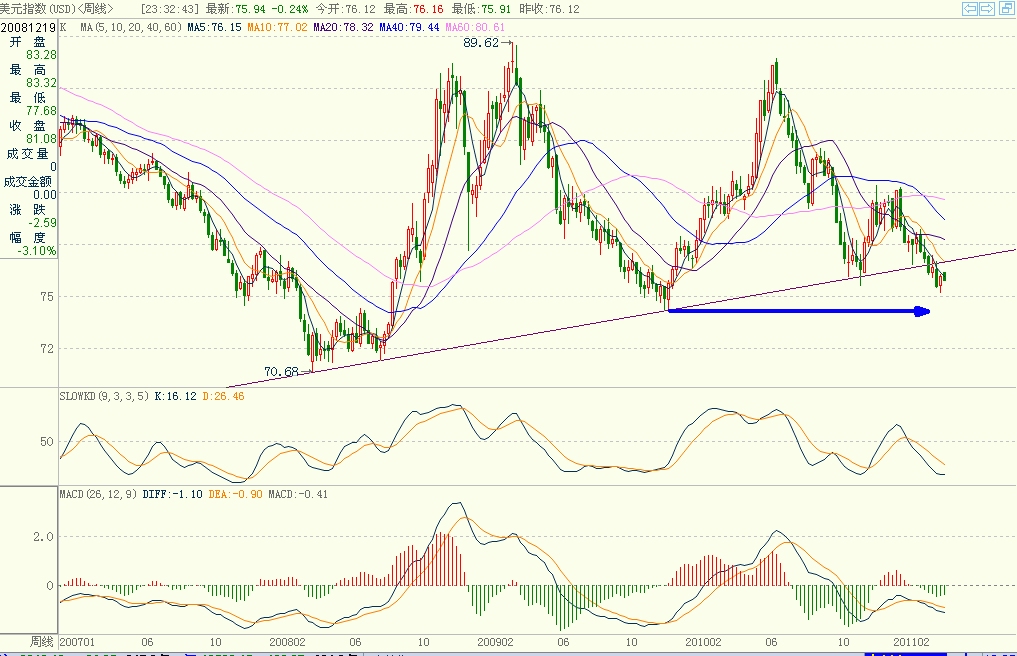Click the clock readout [23:32:43]
Screen dimensions: 1017x656
click(x=170, y=9)
